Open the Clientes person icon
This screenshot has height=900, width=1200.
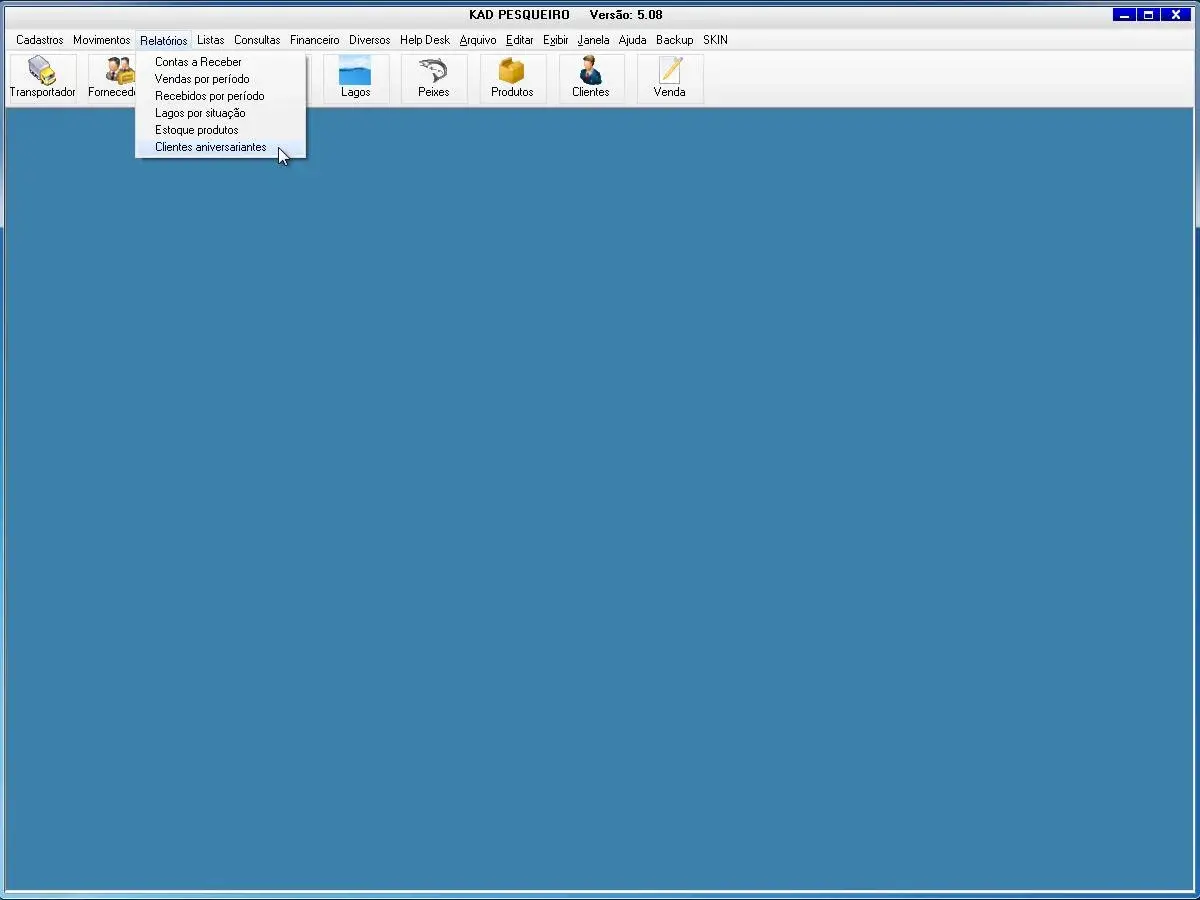(x=591, y=78)
